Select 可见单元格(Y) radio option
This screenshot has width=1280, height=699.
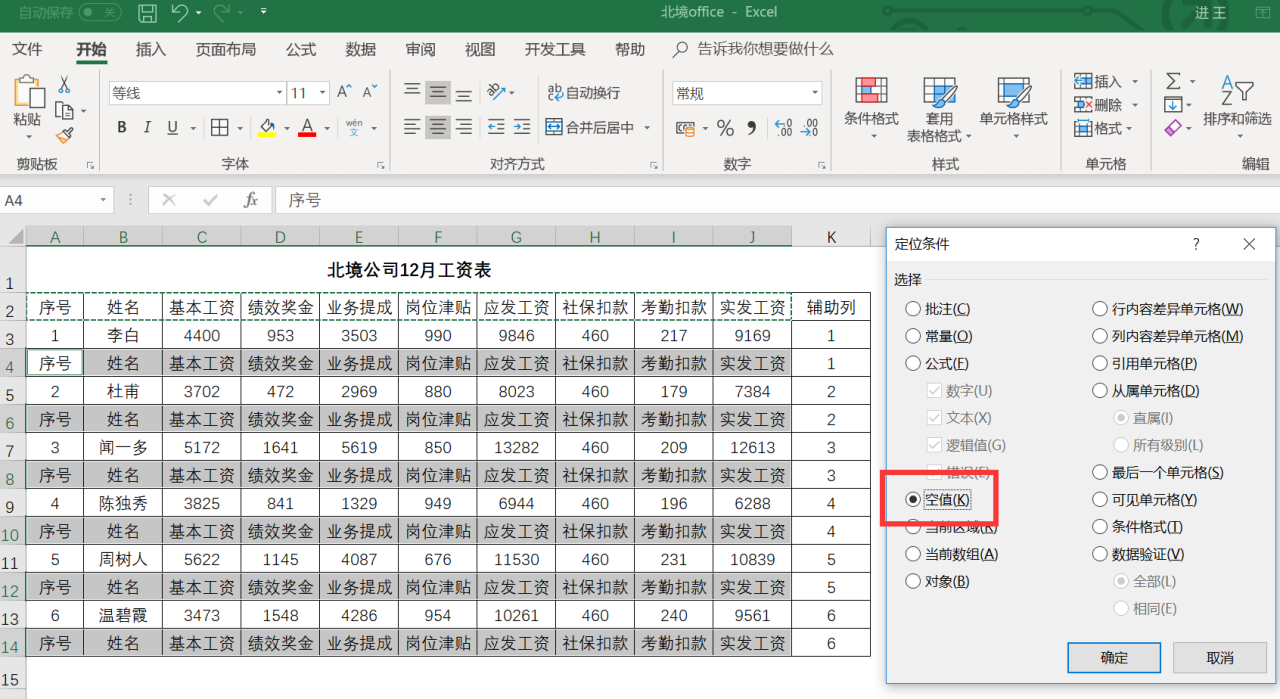click(1145, 499)
